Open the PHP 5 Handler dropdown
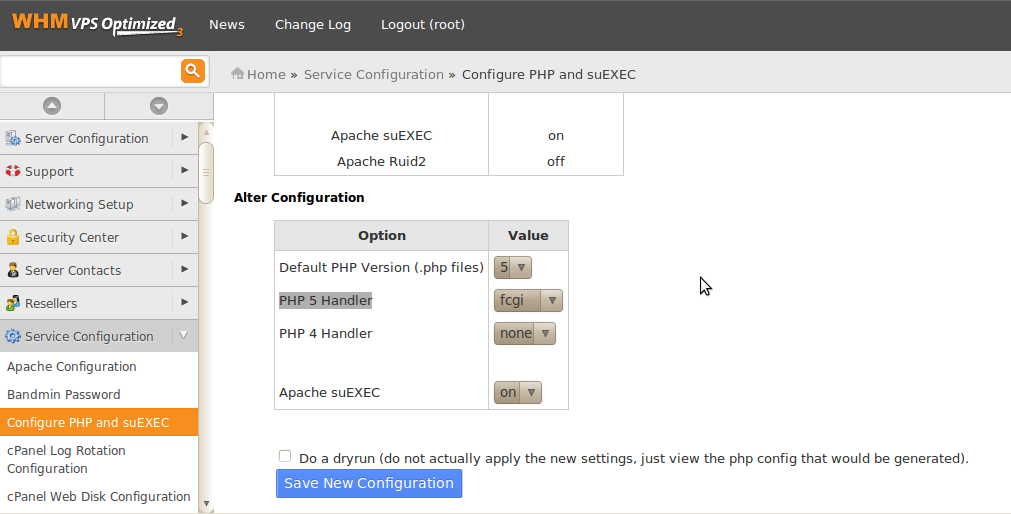The image size is (1011, 514). (x=528, y=300)
